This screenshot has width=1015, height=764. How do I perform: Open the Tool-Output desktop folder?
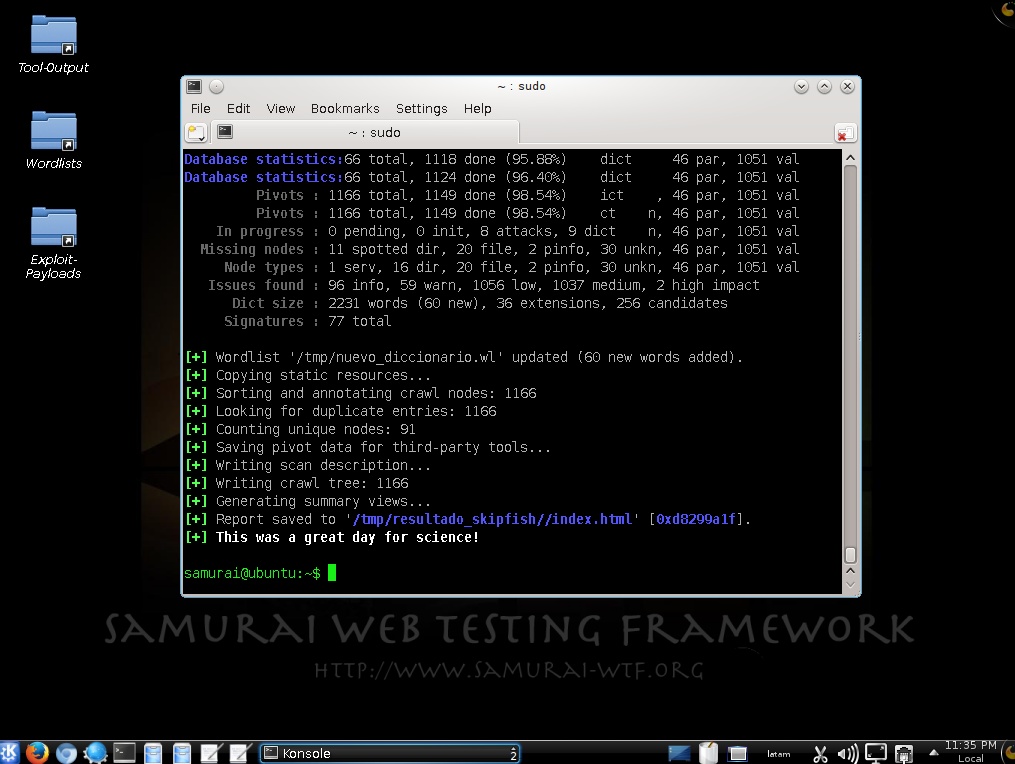coord(53,45)
